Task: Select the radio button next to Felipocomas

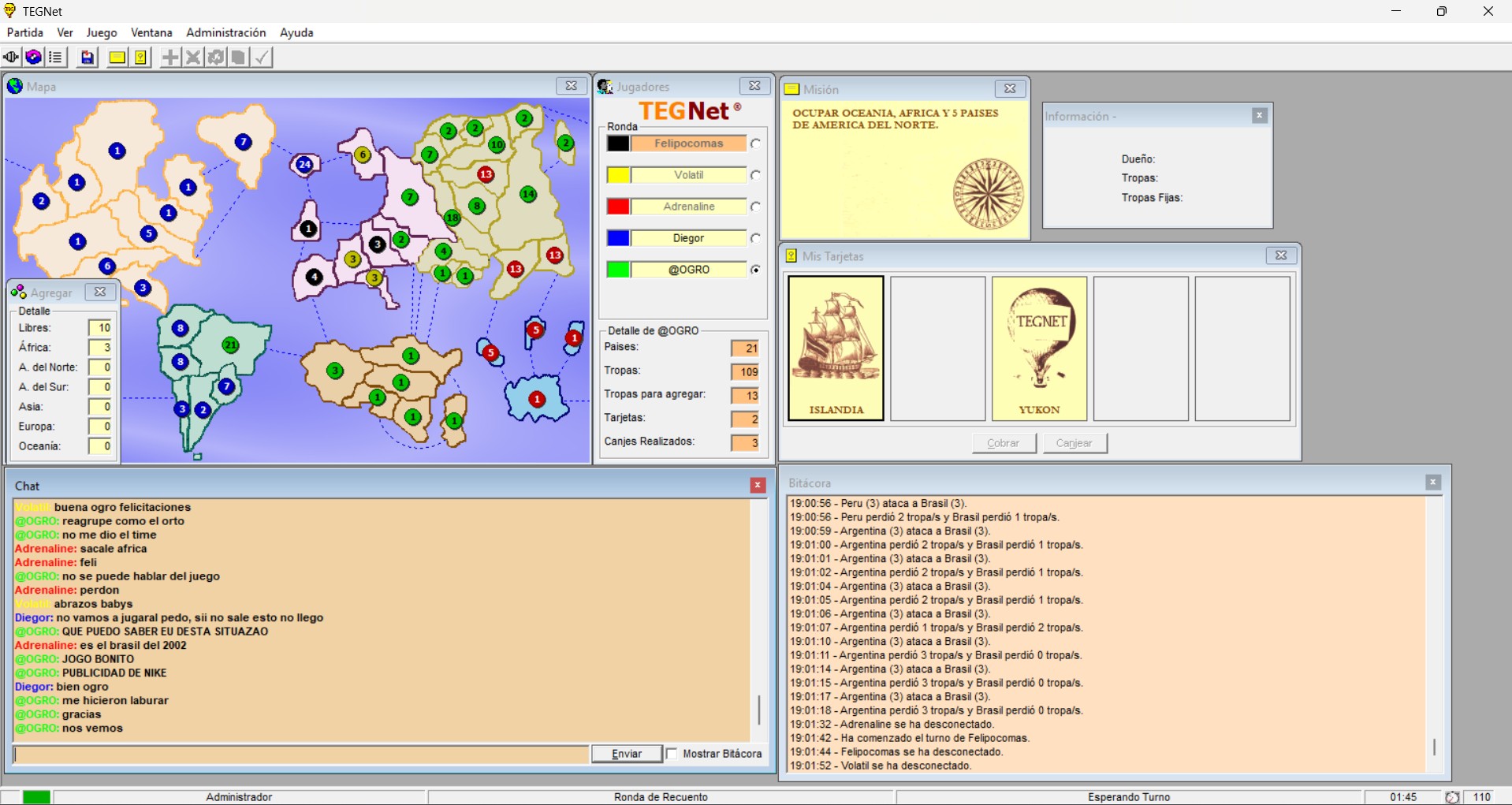Action: click(755, 143)
